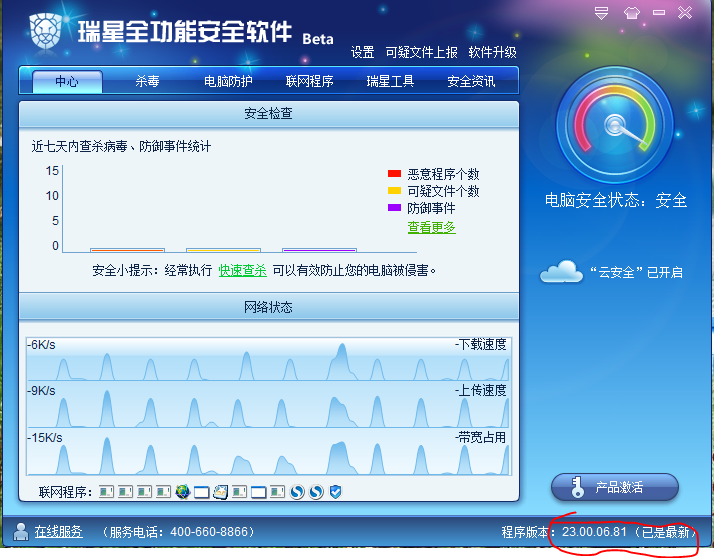Click the service phone 400-660-8866 text
This screenshot has height=558, width=714.
click(x=178, y=532)
